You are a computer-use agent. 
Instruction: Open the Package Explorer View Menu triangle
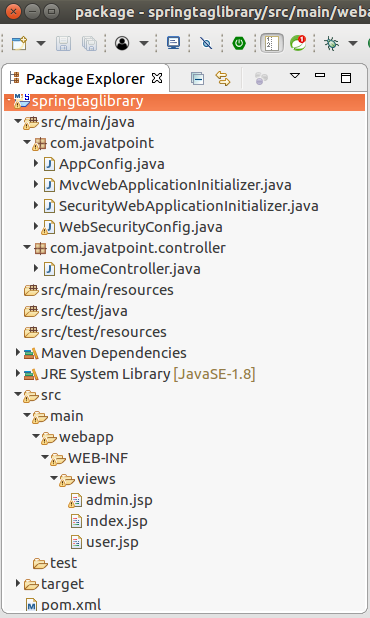pos(295,76)
